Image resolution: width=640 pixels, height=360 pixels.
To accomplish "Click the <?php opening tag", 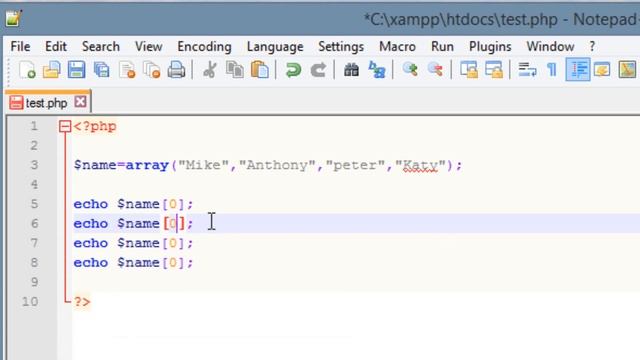I will pos(95,127).
